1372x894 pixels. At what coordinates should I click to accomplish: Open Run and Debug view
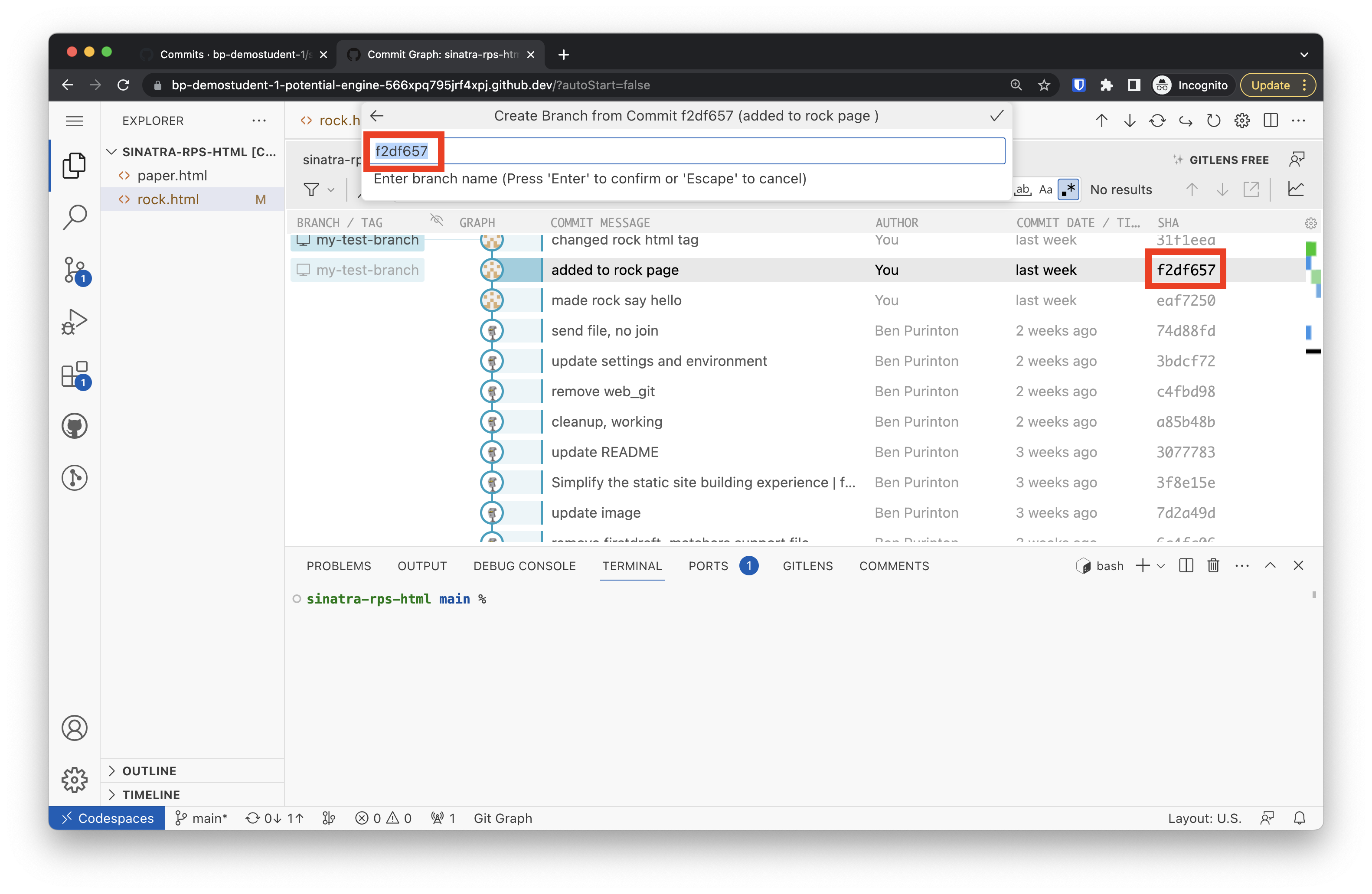pyautogui.click(x=74, y=322)
